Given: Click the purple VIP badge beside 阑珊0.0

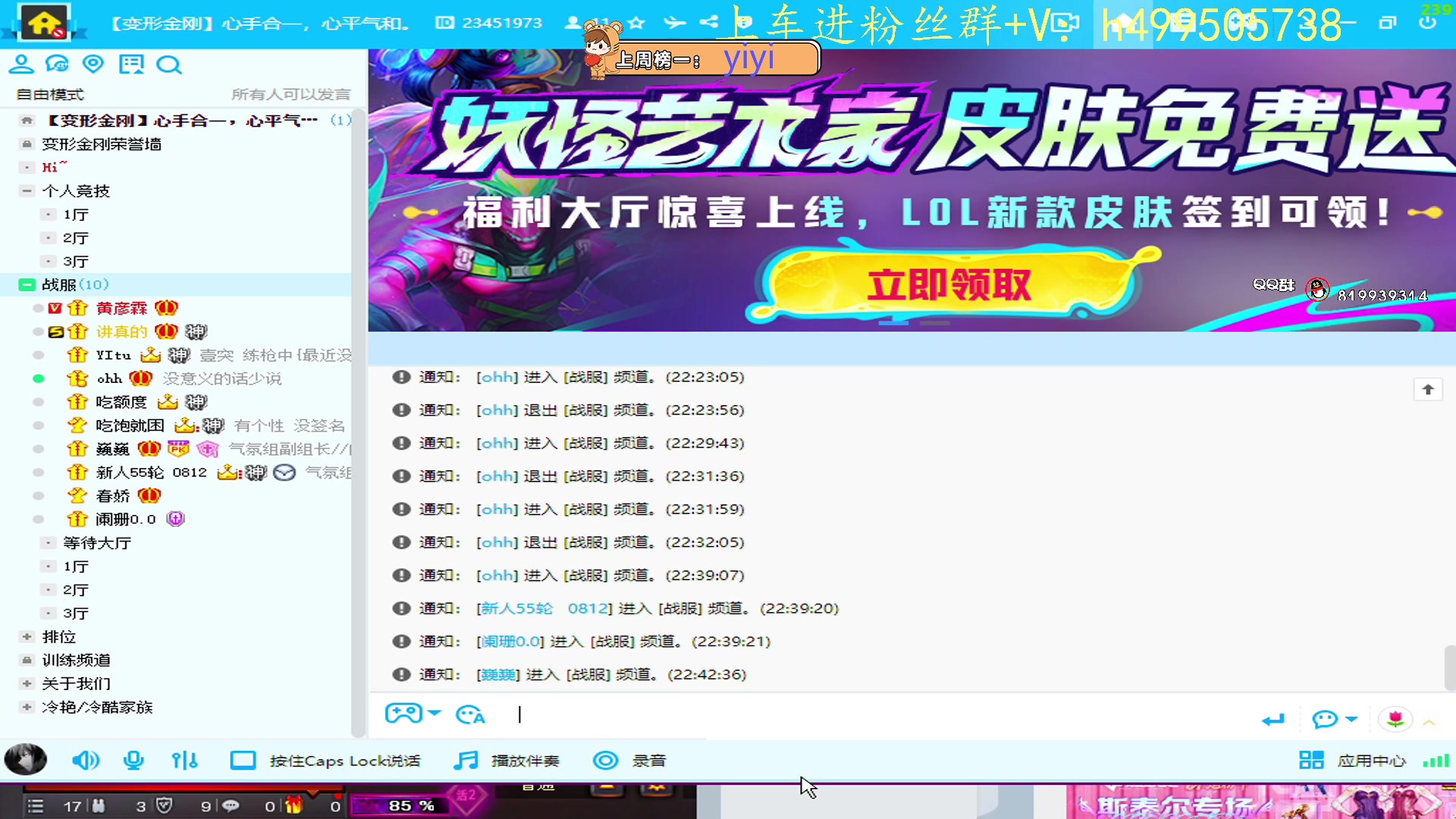Looking at the screenshot, I should (175, 519).
